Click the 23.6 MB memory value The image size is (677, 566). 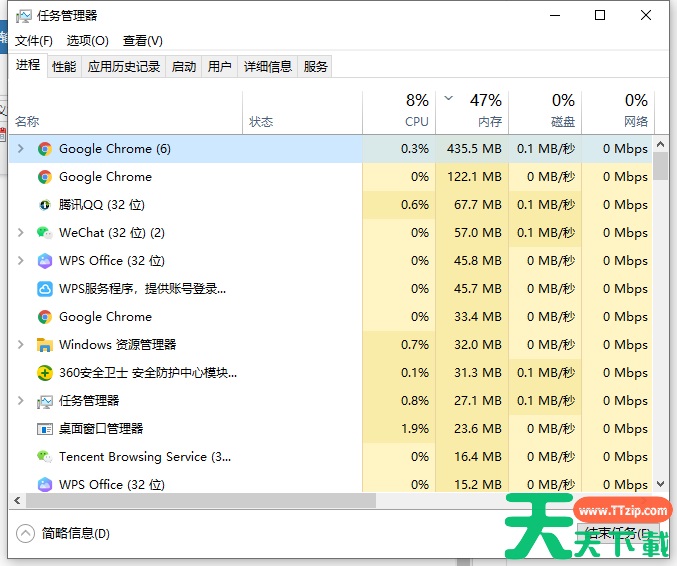[478, 428]
